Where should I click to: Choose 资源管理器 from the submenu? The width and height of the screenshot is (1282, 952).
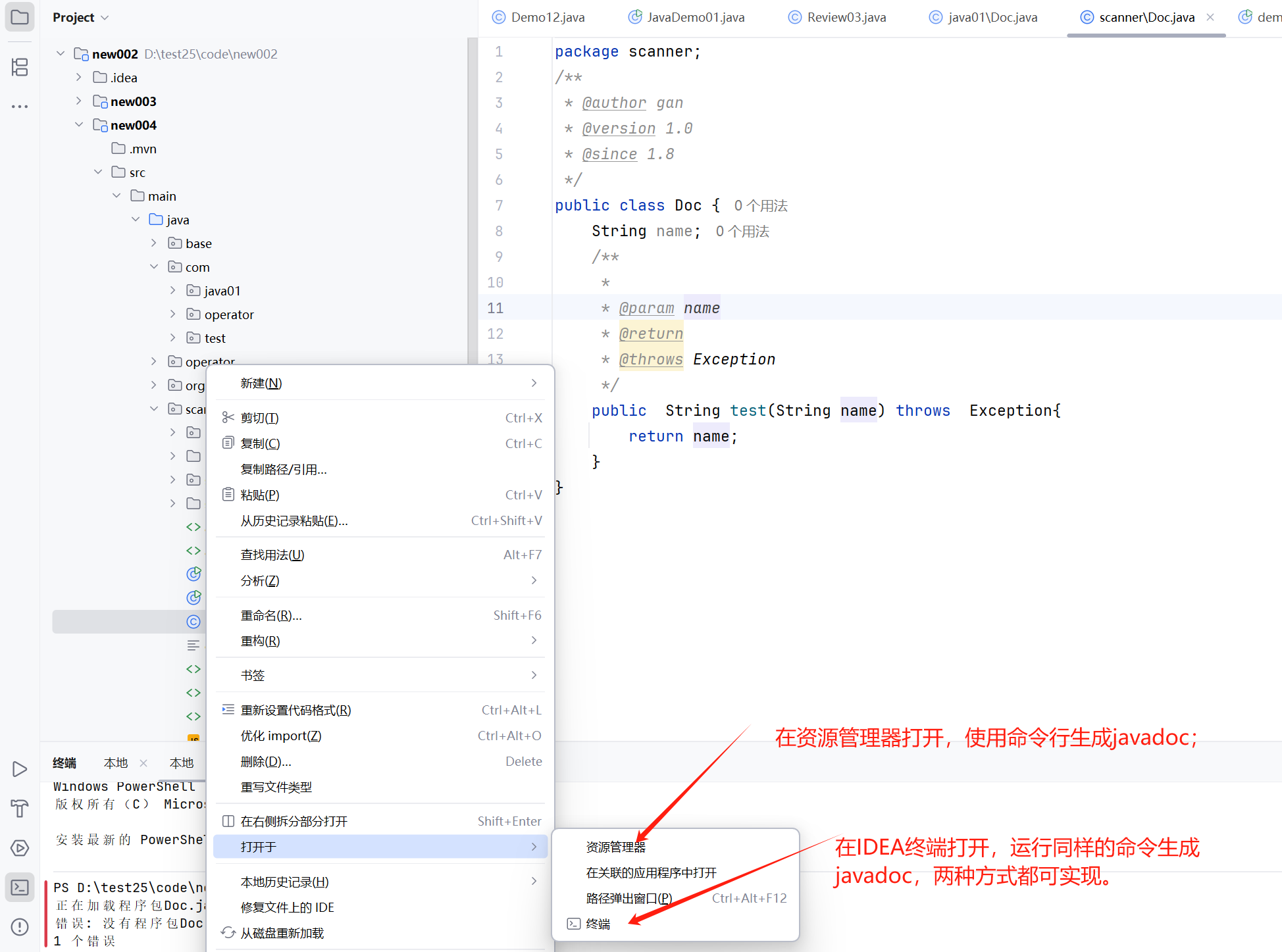[615, 847]
